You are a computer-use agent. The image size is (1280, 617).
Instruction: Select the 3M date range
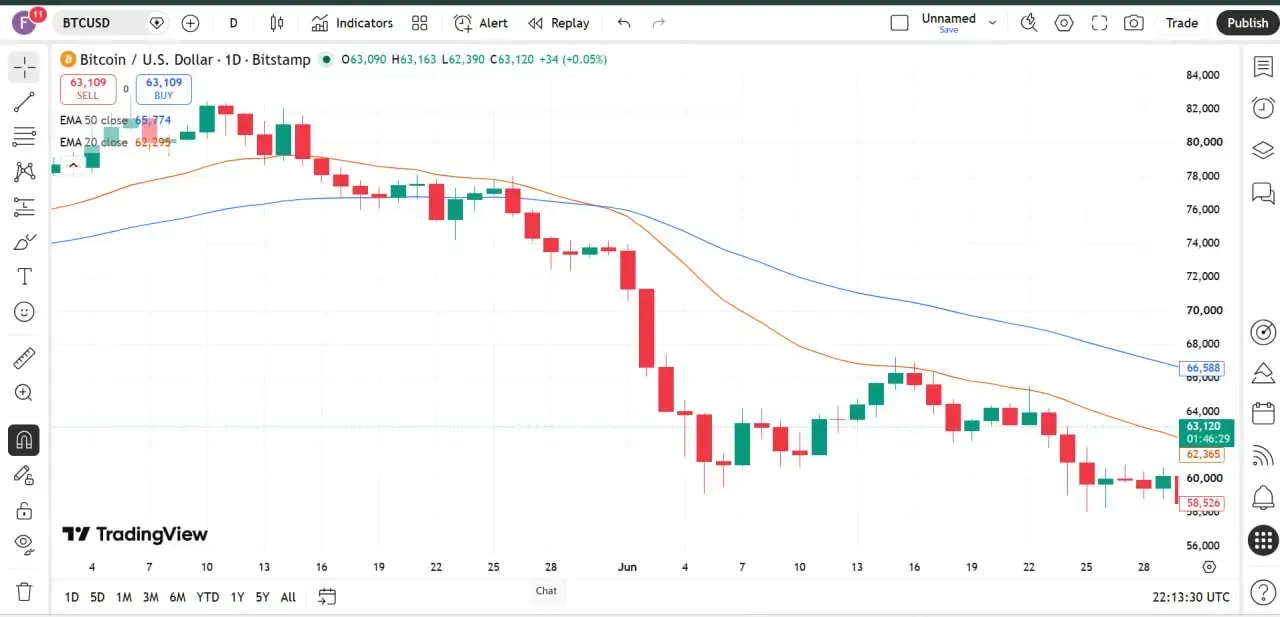point(150,597)
